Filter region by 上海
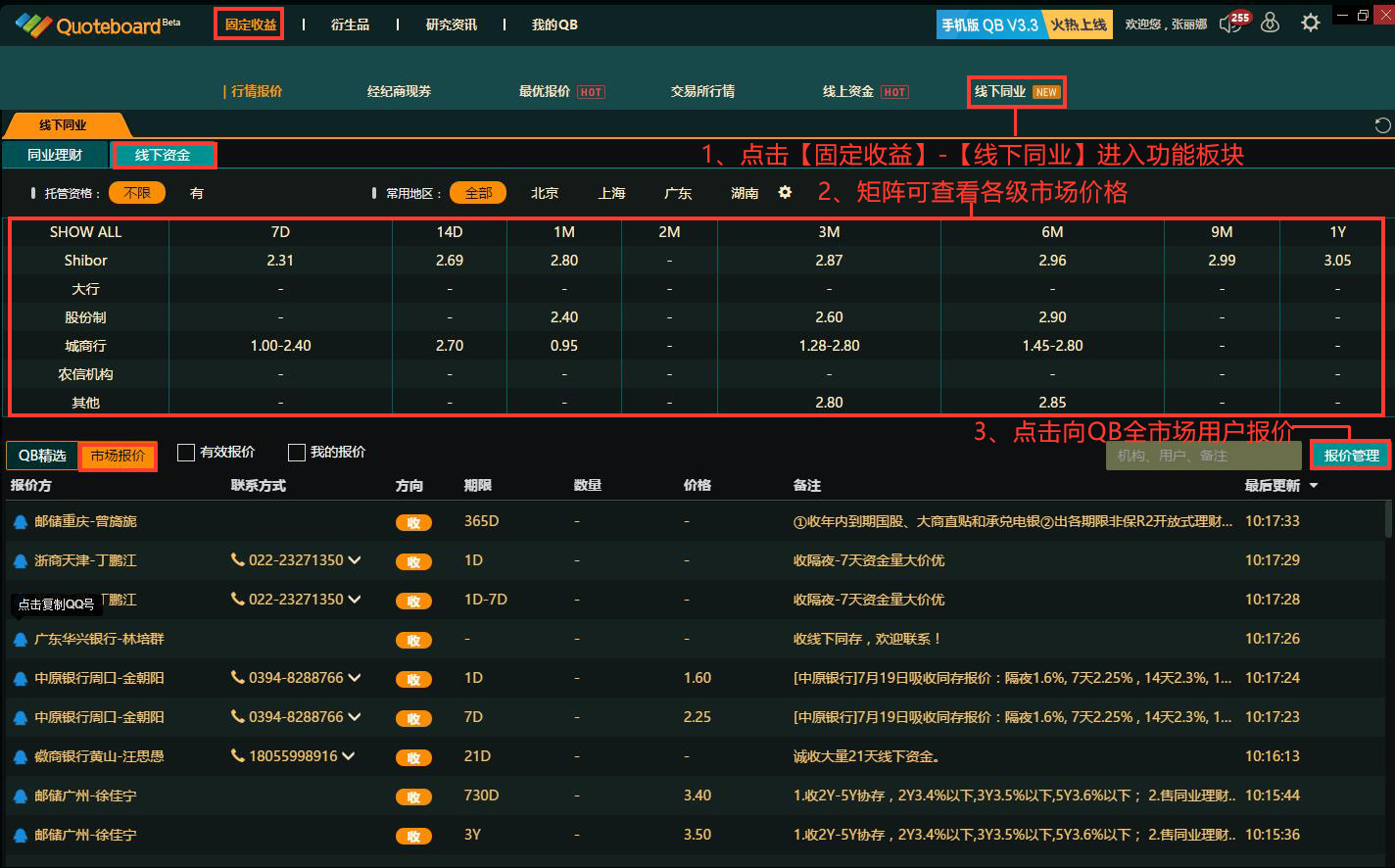The height and width of the screenshot is (868, 1395). click(x=611, y=193)
